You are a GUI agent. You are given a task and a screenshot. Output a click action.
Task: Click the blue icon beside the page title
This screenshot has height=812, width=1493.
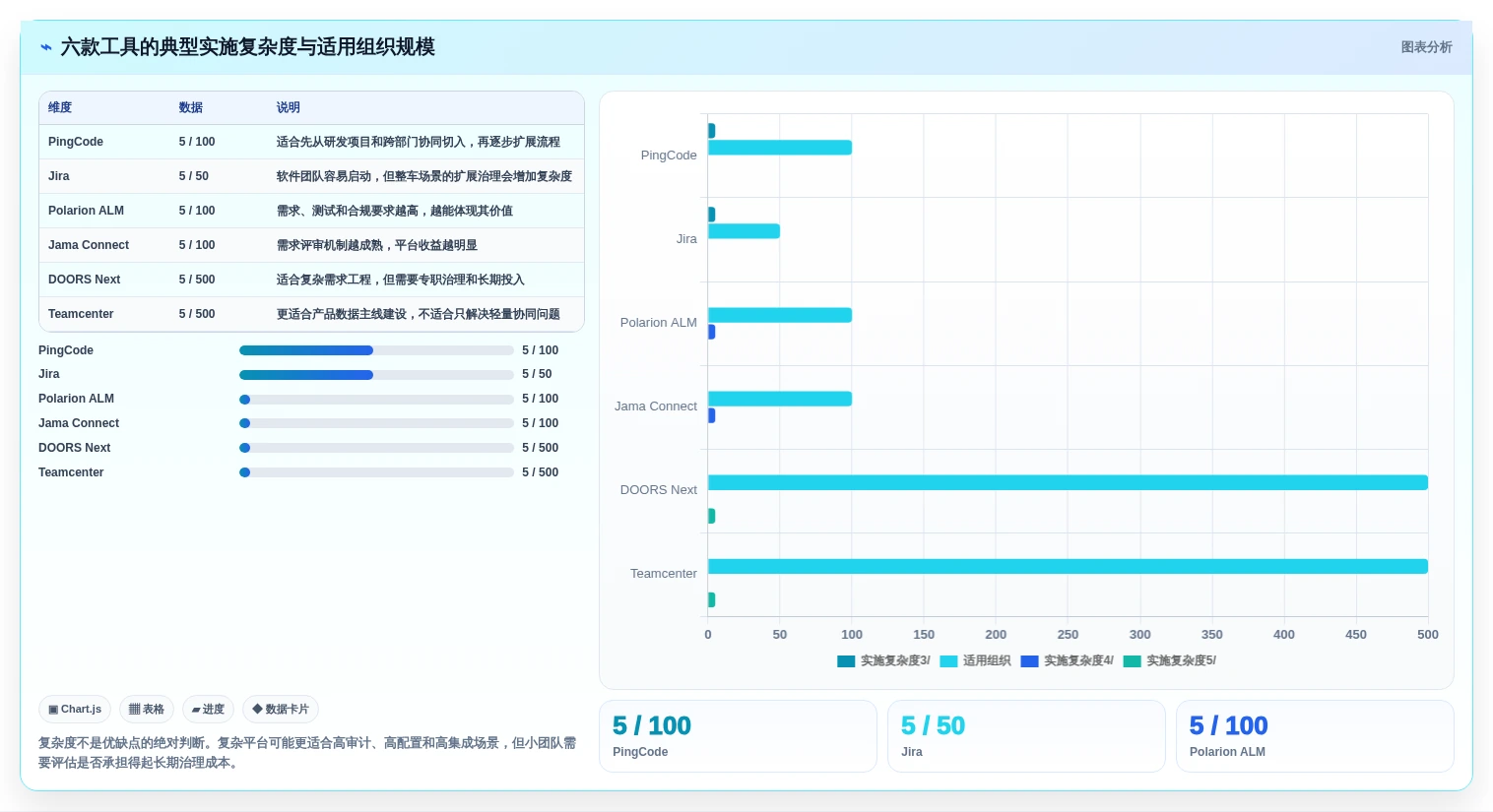pyautogui.click(x=45, y=47)
